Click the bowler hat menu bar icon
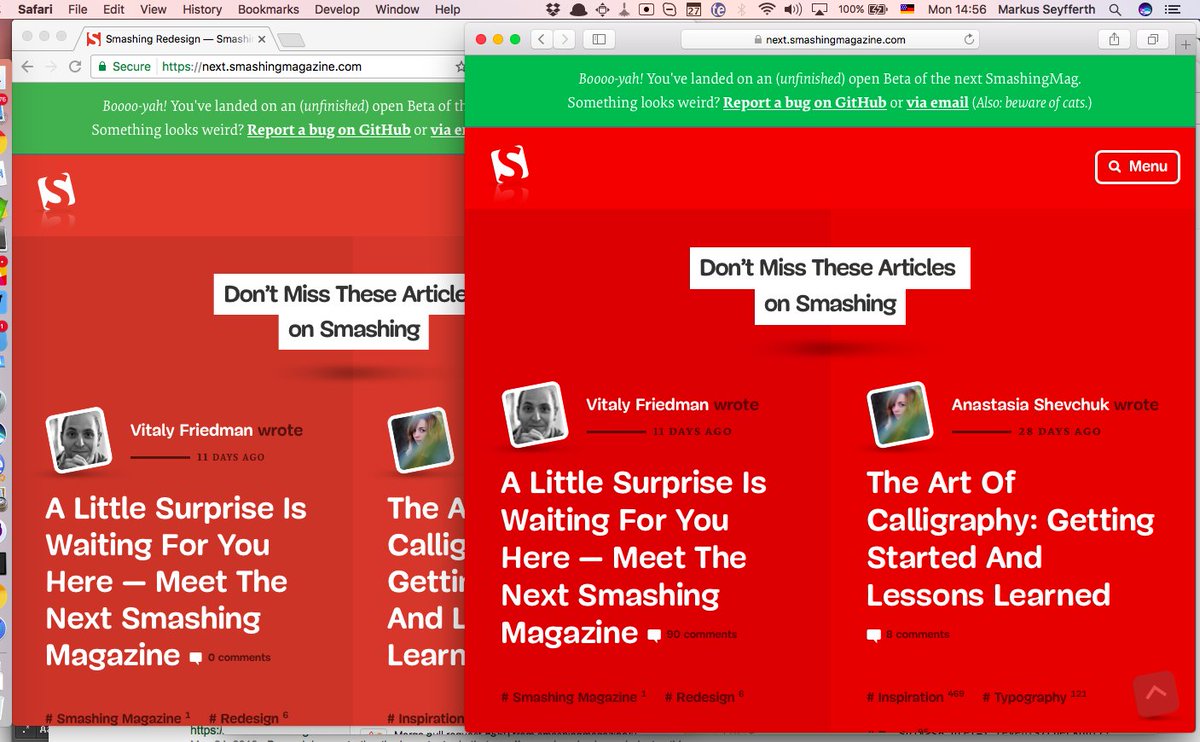The height and width of the screenshot is (742, 1200). pos(578,9)
